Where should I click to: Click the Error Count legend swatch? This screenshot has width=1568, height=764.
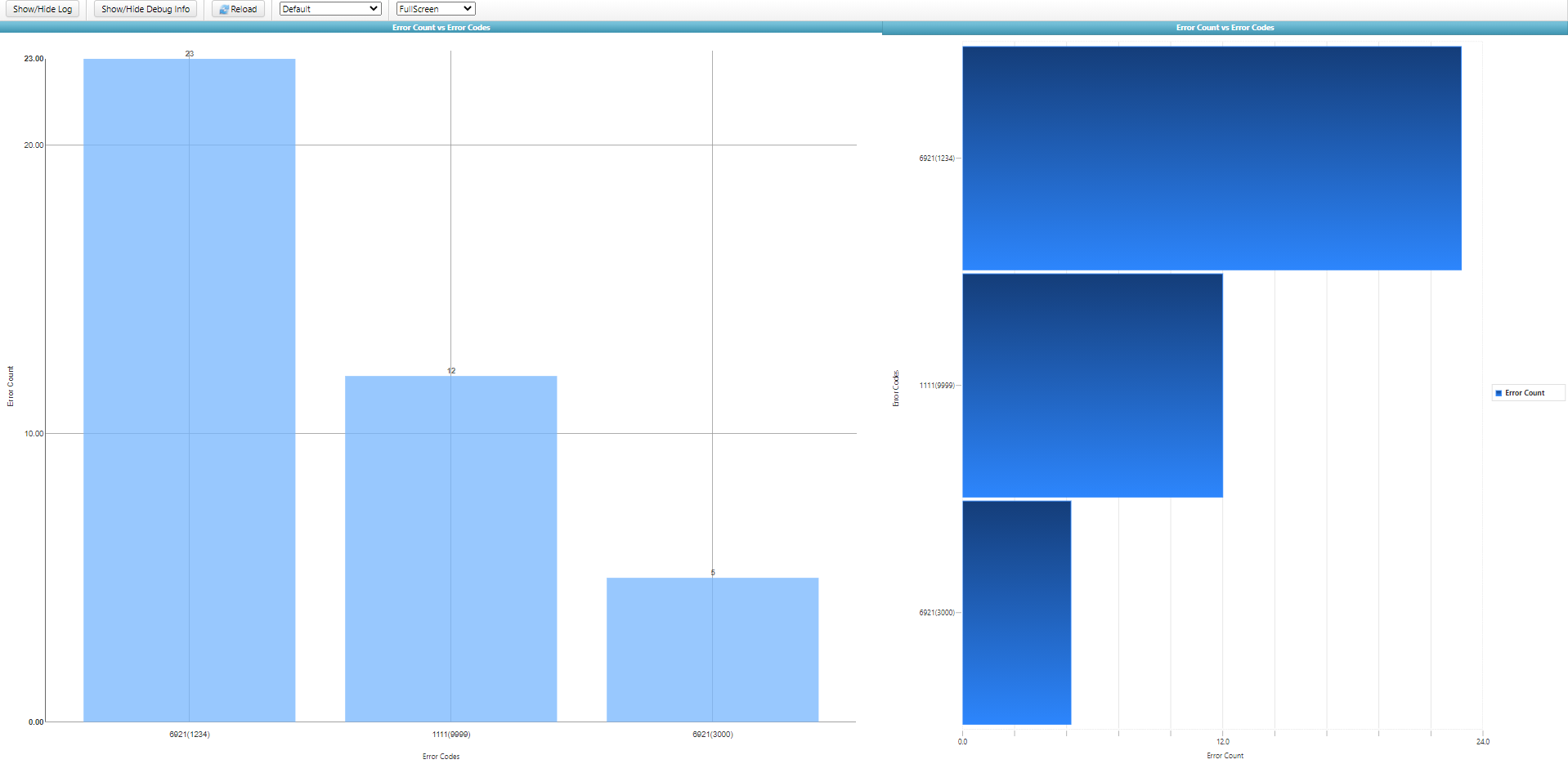point(1499,393)
